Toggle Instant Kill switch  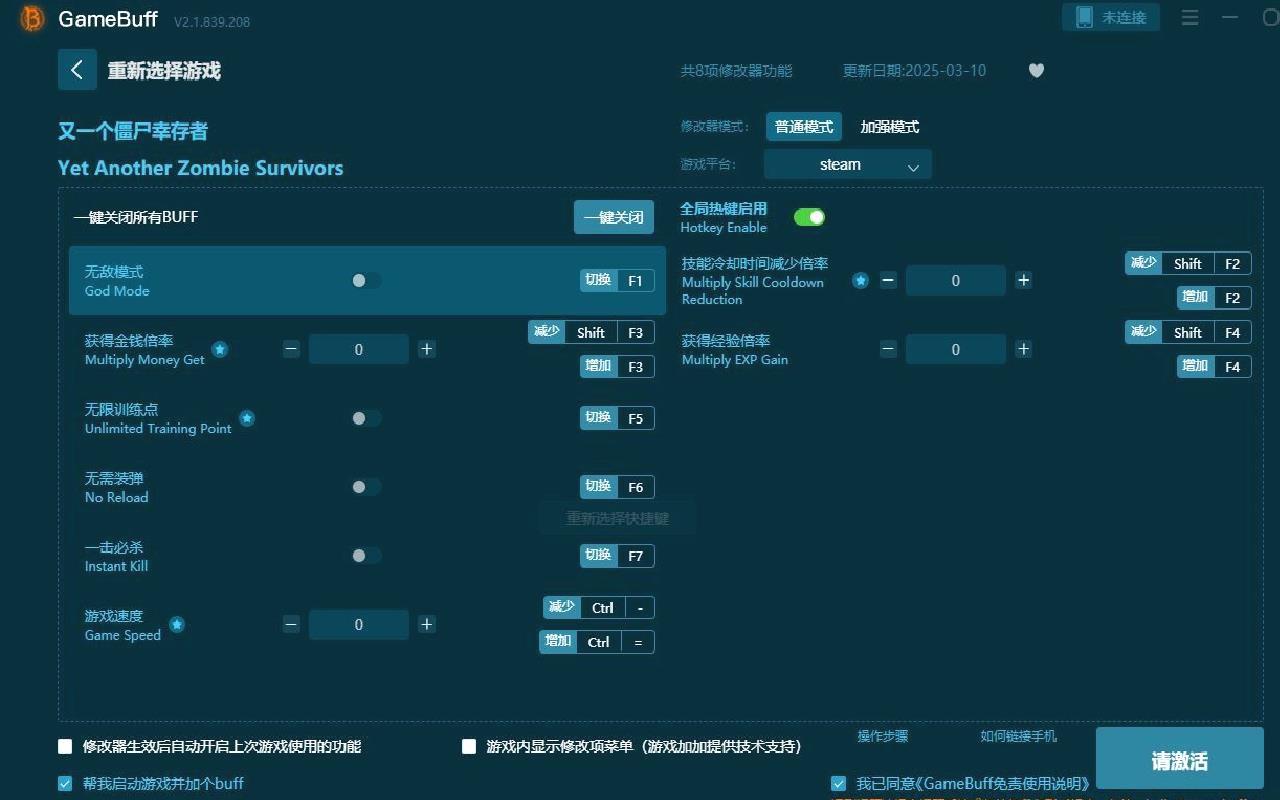click(x=366, y=555)
